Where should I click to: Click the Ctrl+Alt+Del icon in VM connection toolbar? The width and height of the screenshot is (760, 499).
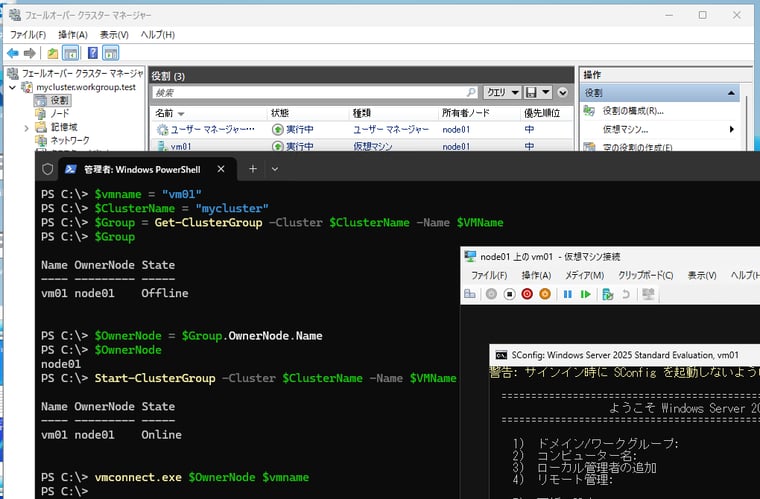(470, 294)
